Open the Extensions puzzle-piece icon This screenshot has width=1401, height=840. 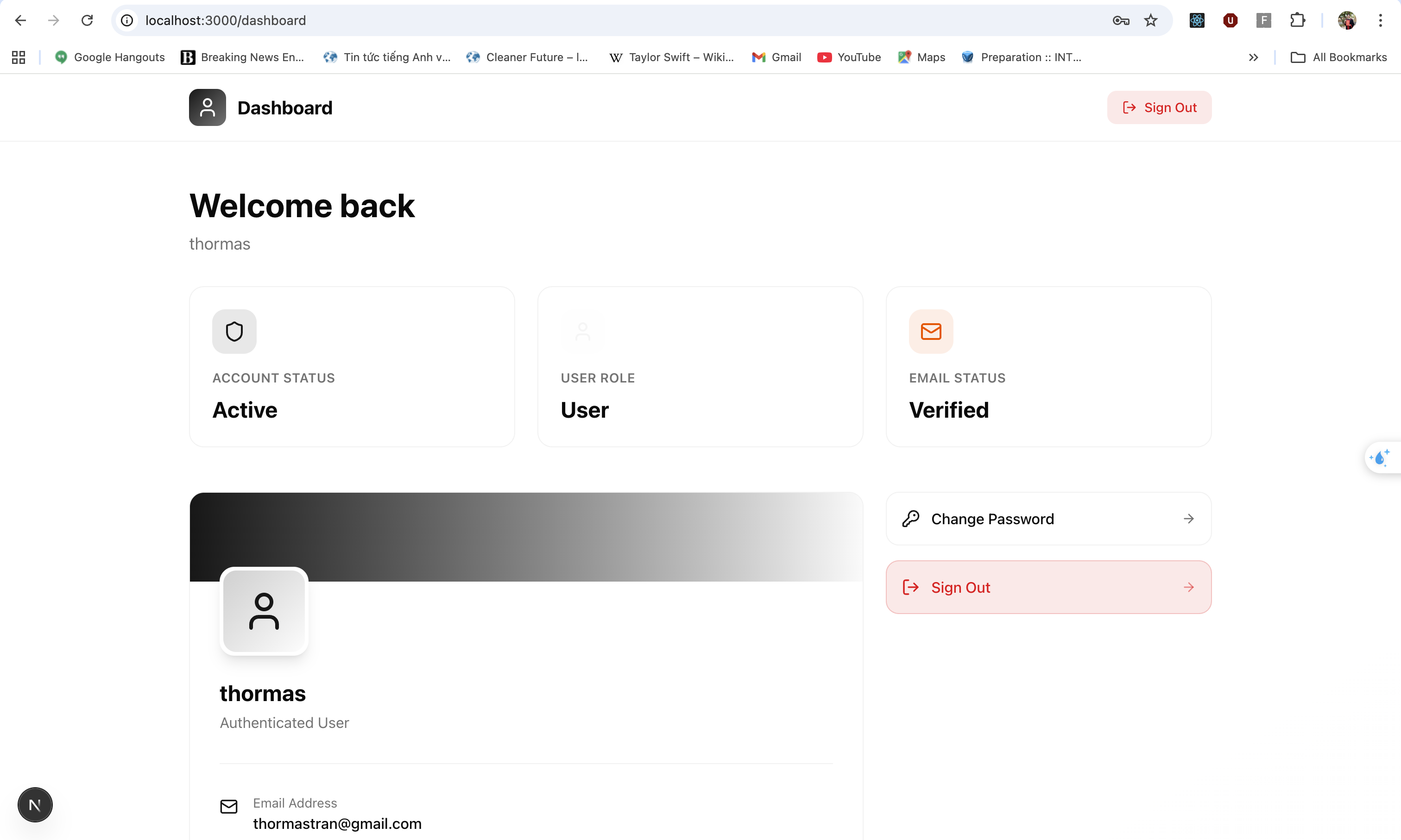[1297, 20]
